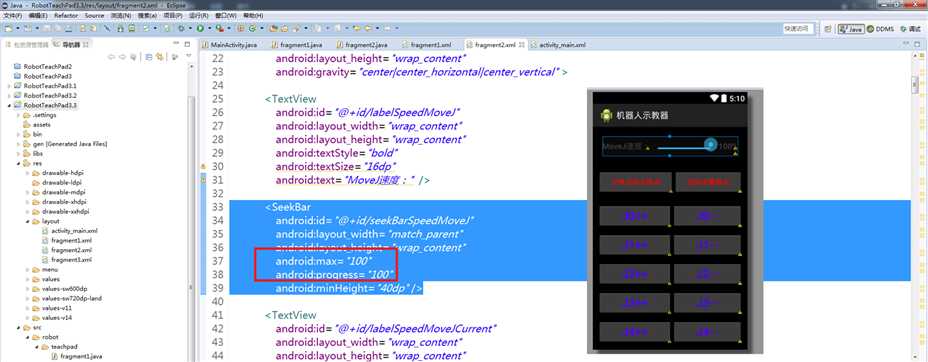This screenshot has width=928, height=362.
Task: Click the green Run button in the toolbar
Action: [201, 28]
